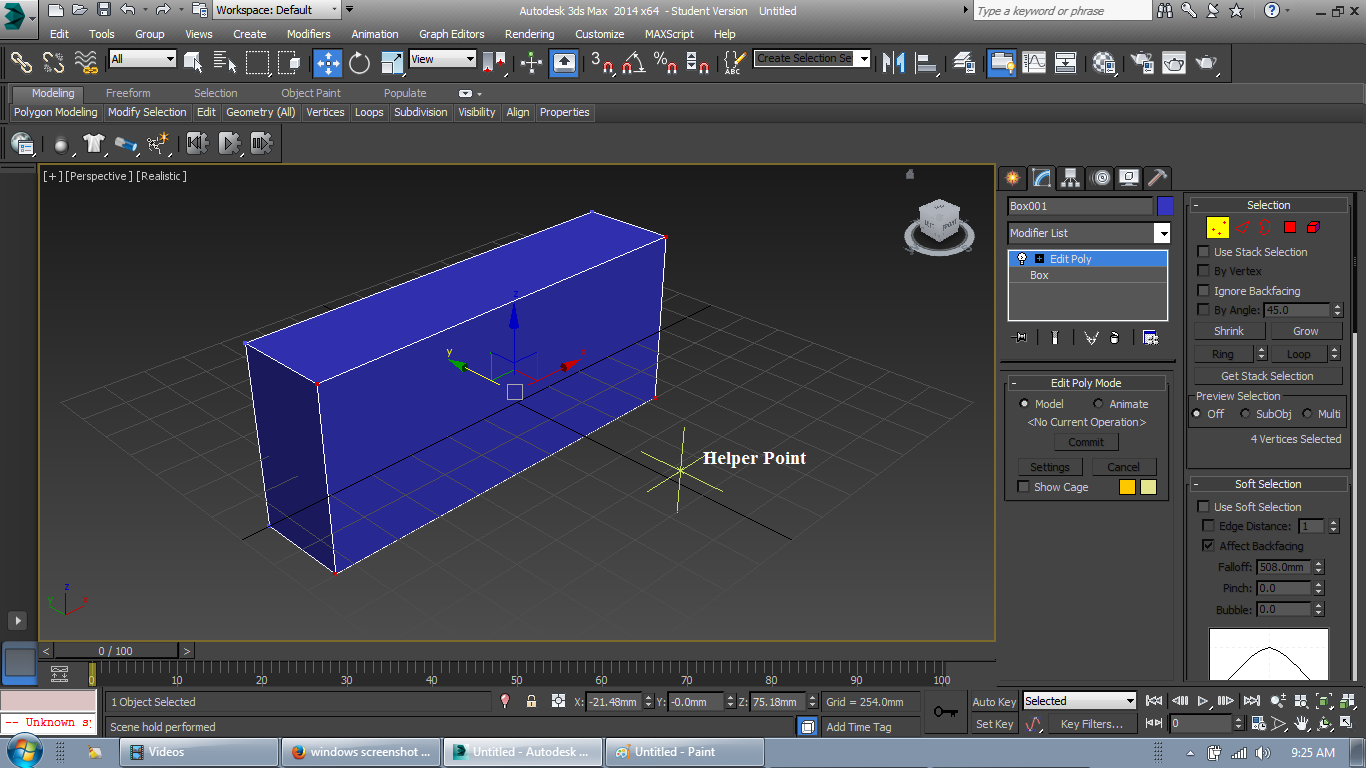Open the Modifiers menu
This screenshot has height=768, width=1366.
tap(308, 34)
